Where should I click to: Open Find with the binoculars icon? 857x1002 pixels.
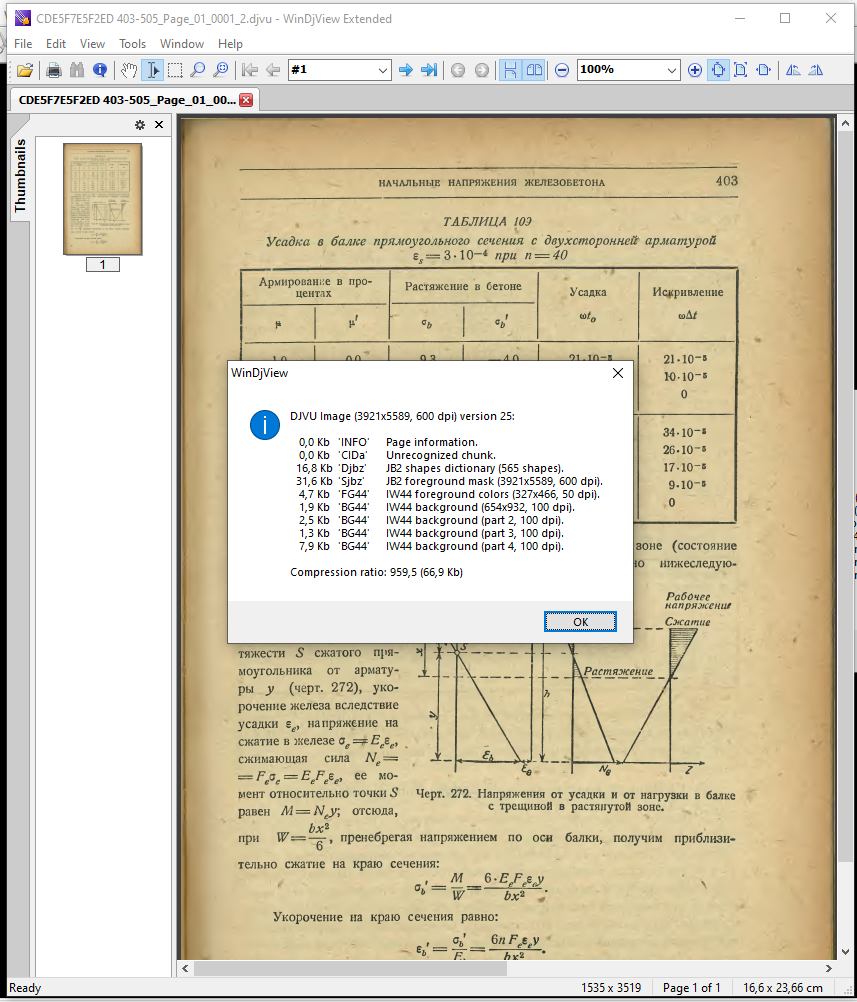(76, 70)
